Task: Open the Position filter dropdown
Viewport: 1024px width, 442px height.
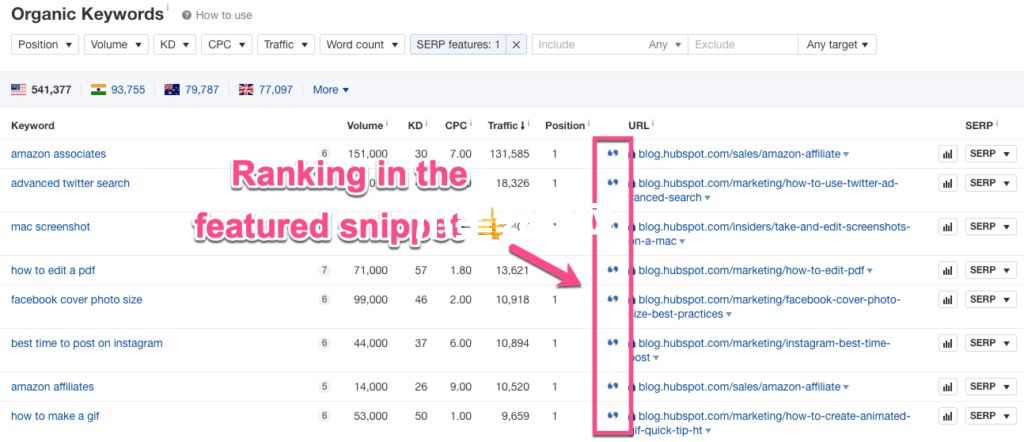Action: (x=45, y=44)
